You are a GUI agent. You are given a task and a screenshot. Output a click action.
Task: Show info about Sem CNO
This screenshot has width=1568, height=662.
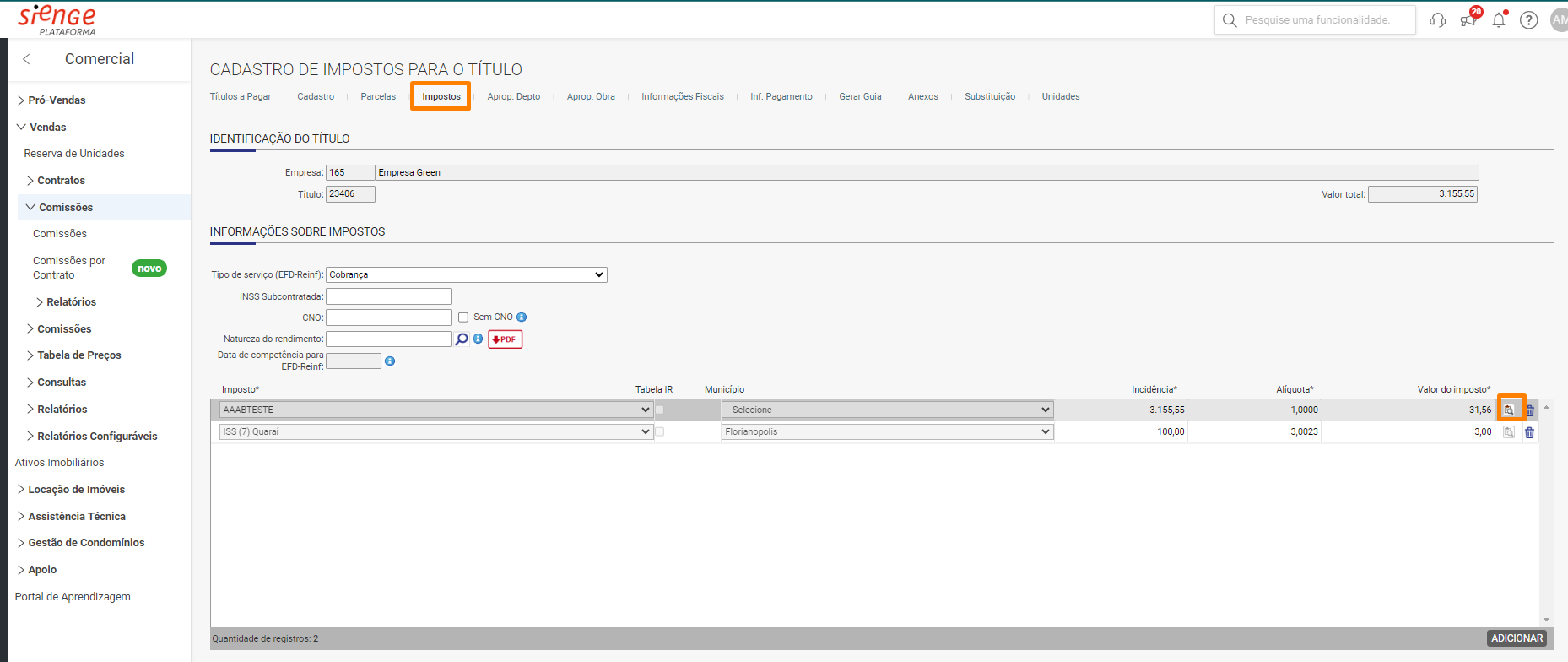click(x=522, y=317)
